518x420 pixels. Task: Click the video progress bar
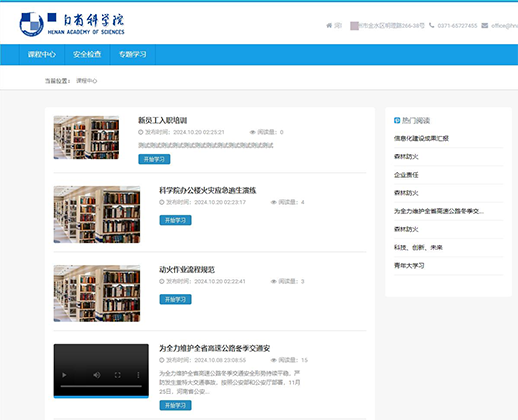coord(101,386)
